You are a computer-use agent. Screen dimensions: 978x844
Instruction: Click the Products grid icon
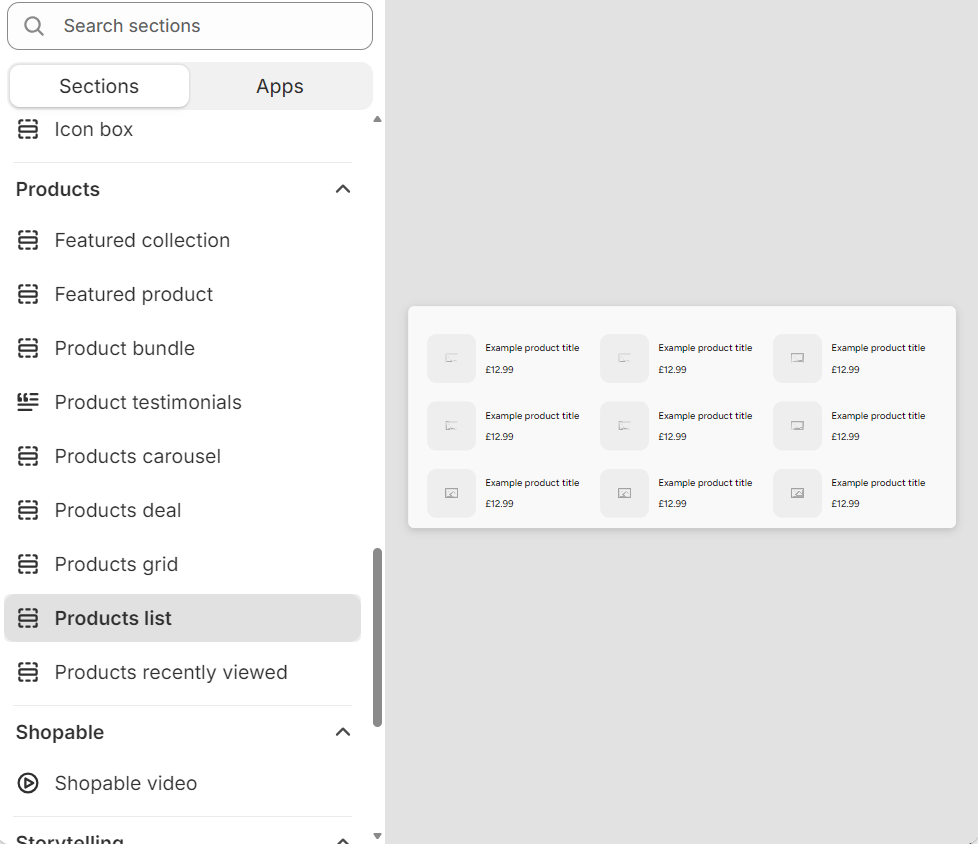pyautogui.click(x=27, y=564)
